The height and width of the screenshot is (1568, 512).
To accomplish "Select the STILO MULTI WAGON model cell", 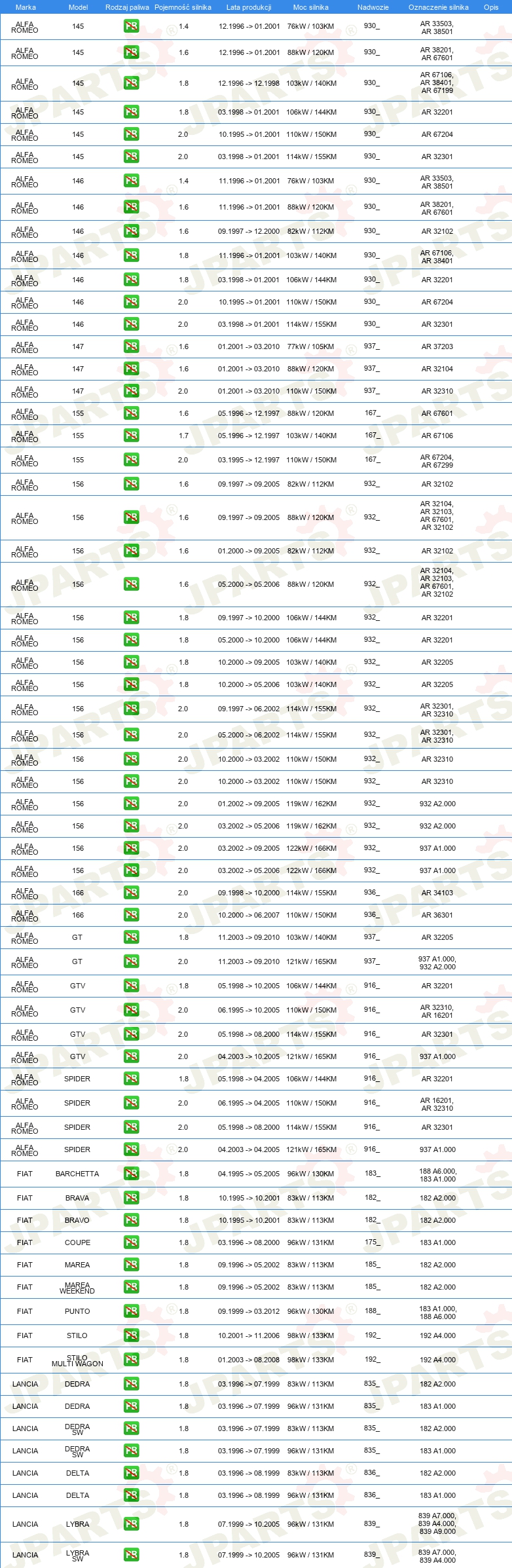I will pyautogui.click(x=77, y=1360).
